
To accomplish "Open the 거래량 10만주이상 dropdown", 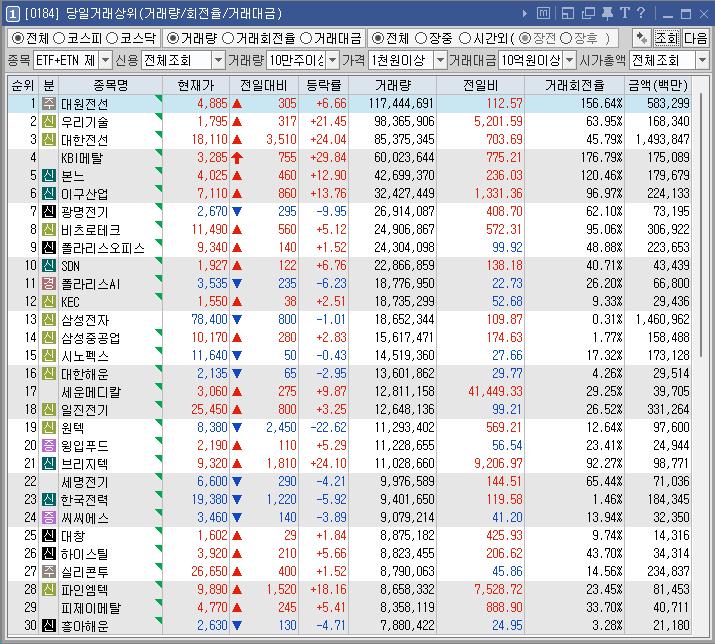I will (333, 60).
